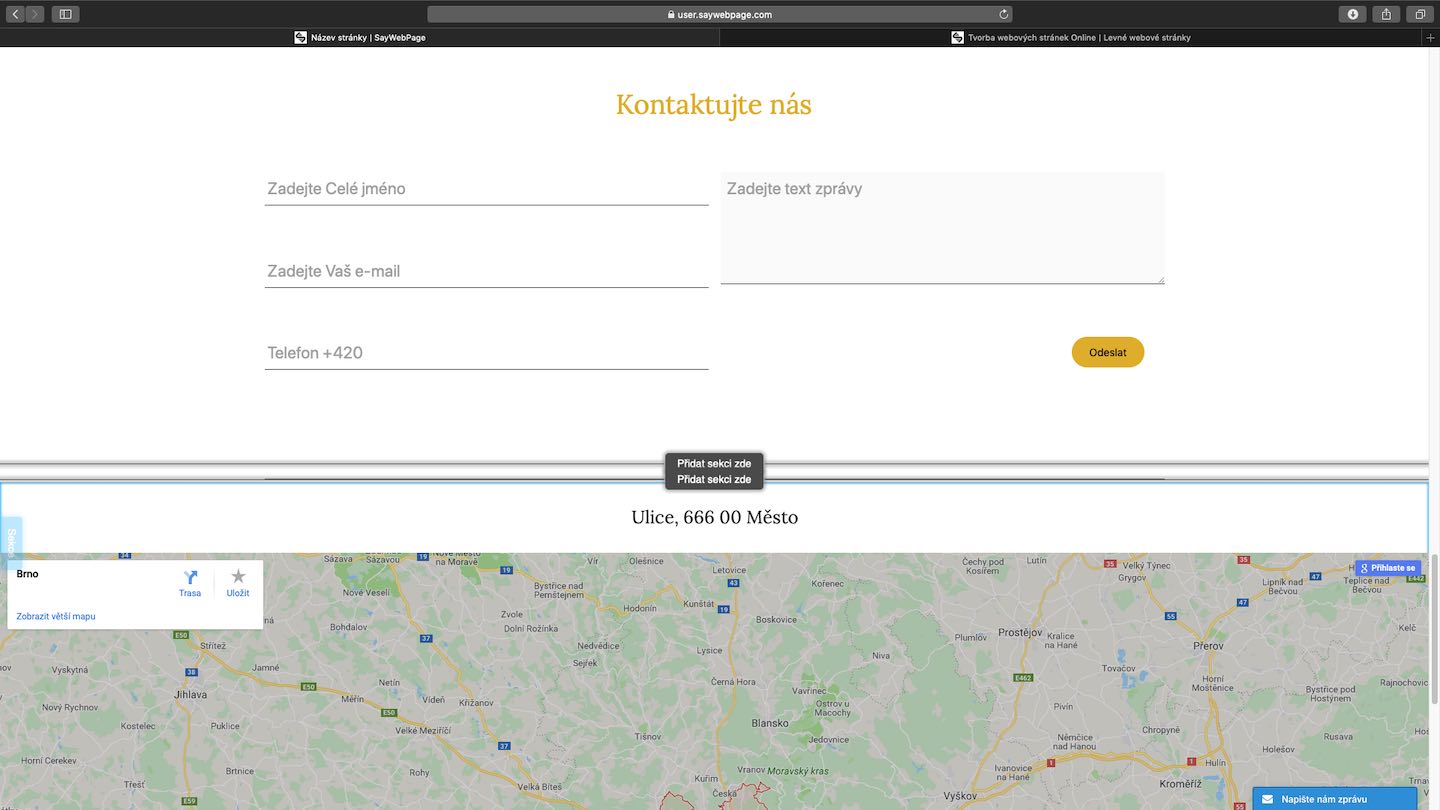Go back with Safari's back arrow
1440x810 pixels.
point(16,14)
